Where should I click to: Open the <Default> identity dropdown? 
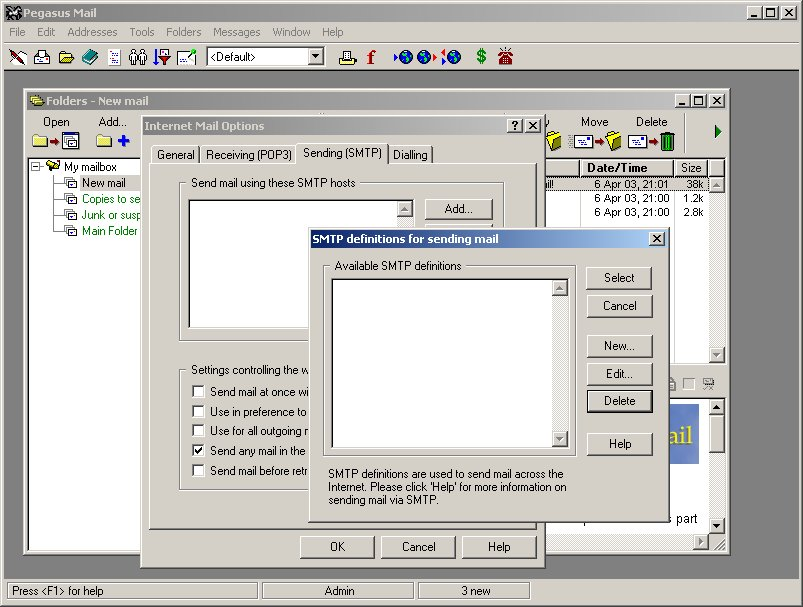pos(316,57)
